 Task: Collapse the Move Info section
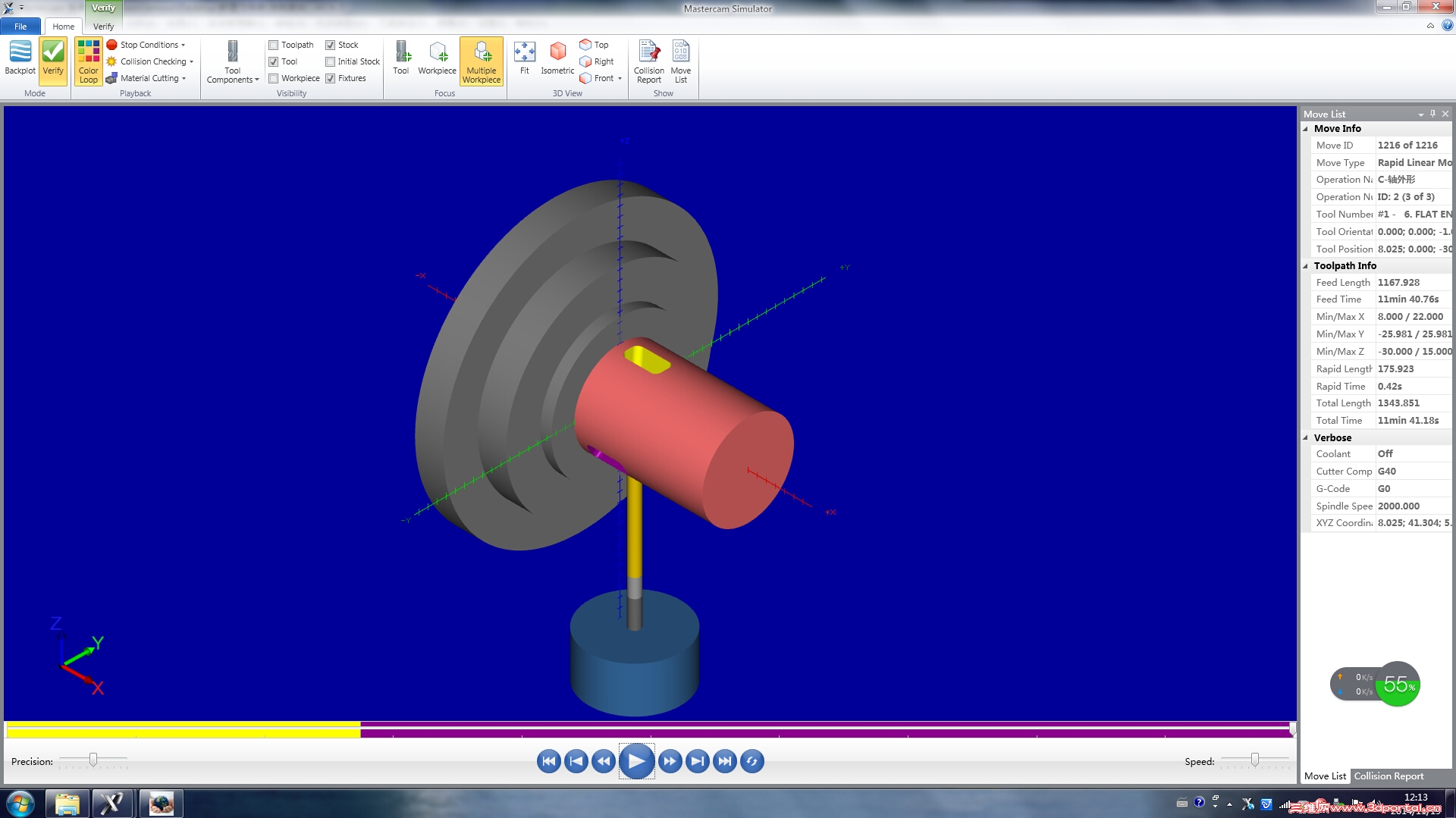coord(1306,129)
